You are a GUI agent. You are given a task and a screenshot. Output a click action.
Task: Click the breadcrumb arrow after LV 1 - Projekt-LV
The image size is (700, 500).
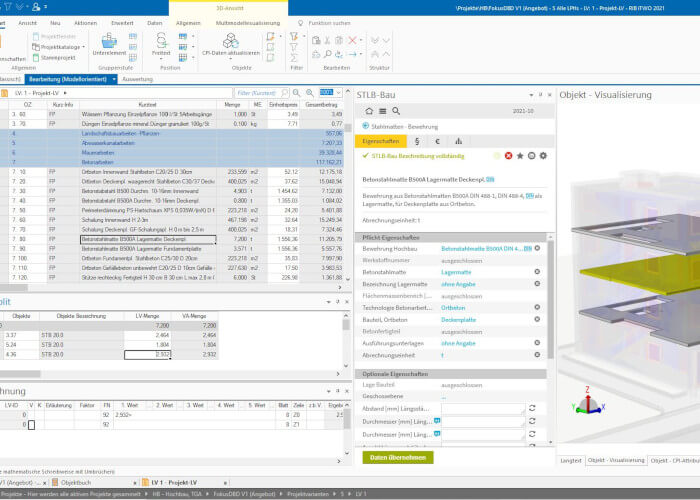coord(65,93)
